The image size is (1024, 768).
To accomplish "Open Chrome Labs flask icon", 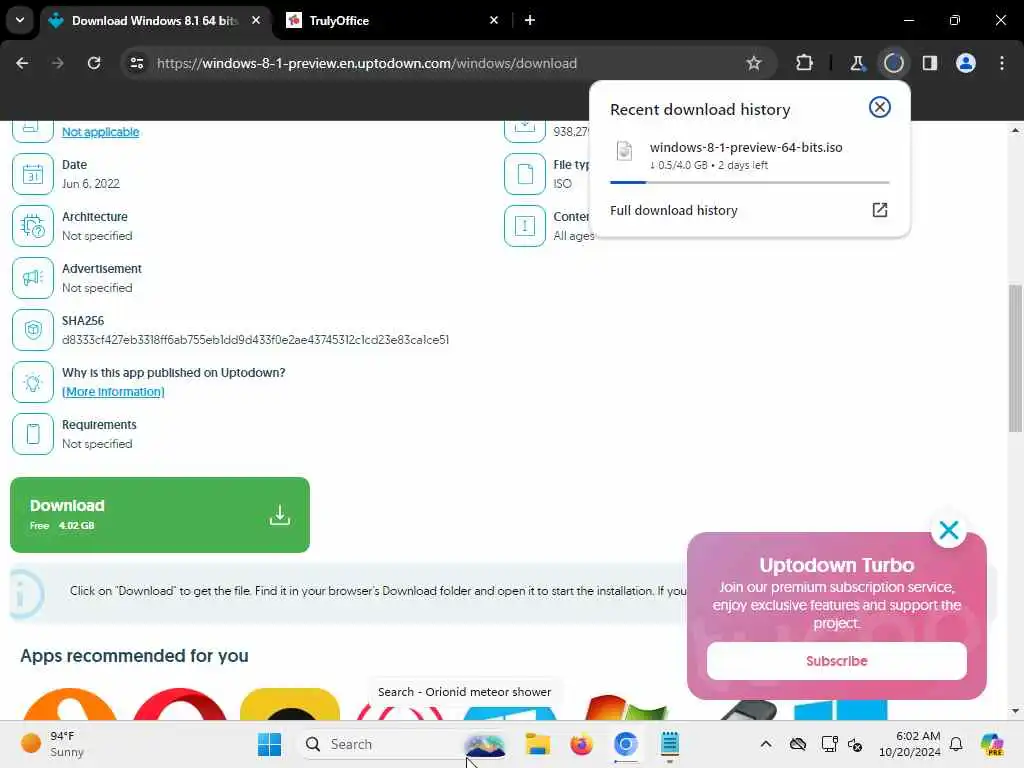I will pos(857,63).
